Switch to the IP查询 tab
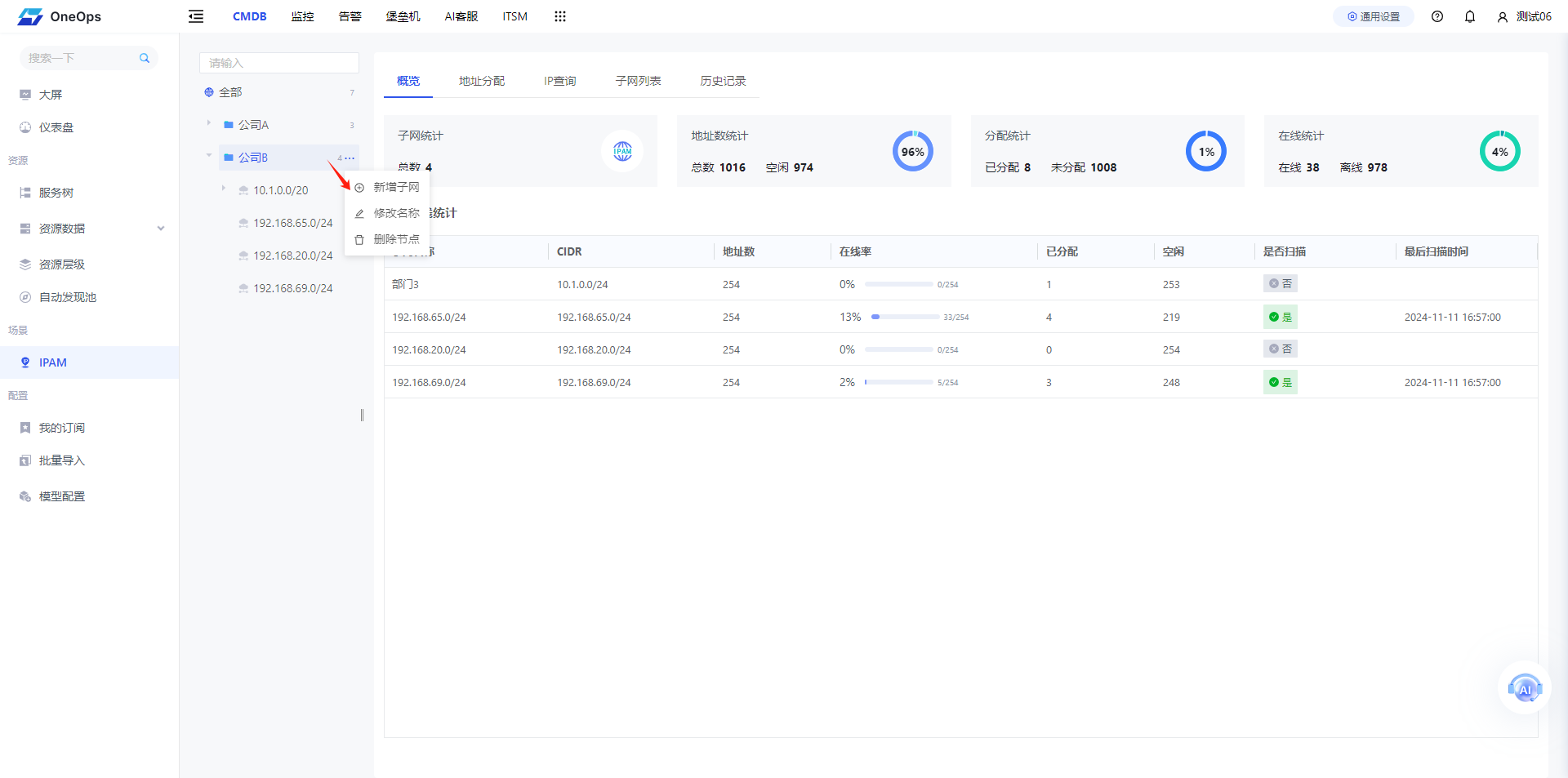The height and width of the screenshot is (778, 1568). pos(560,81)
